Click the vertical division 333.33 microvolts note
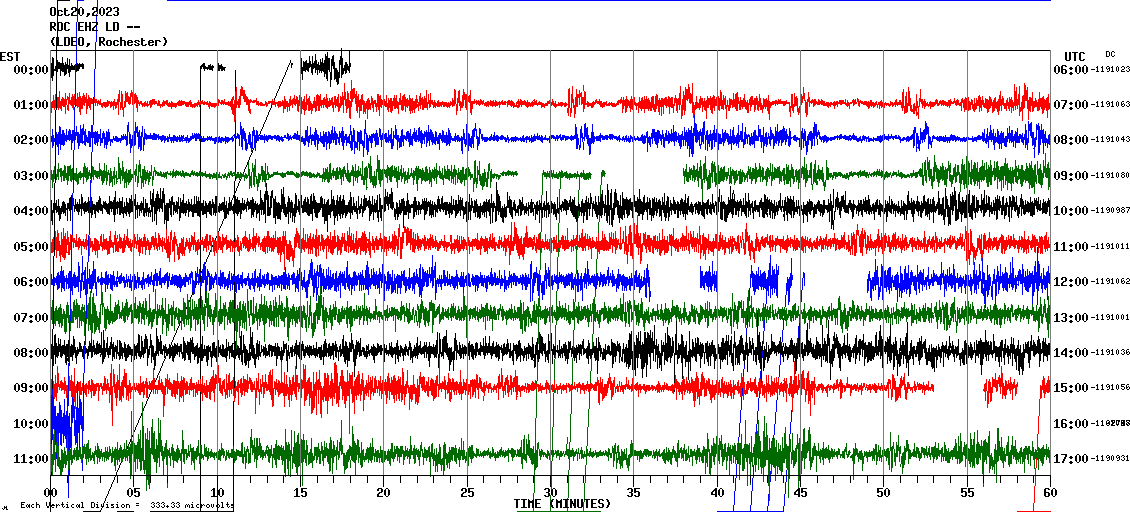 tap(126, 506)
